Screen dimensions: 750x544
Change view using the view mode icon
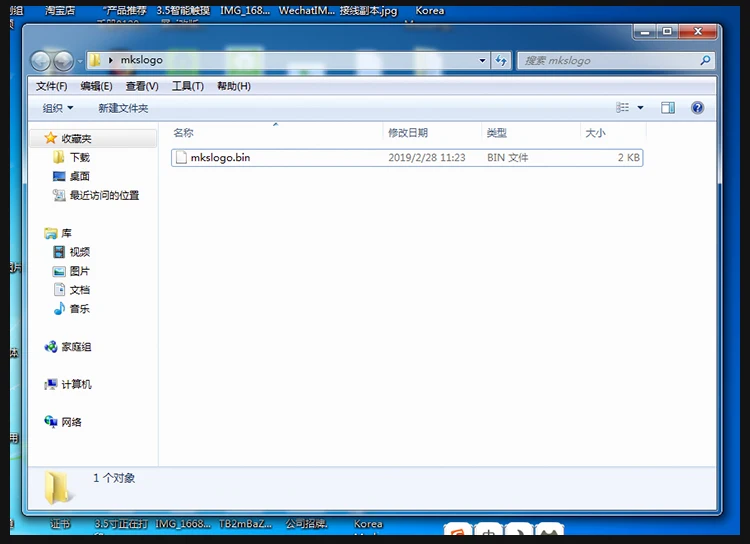(x=622, y=108)
